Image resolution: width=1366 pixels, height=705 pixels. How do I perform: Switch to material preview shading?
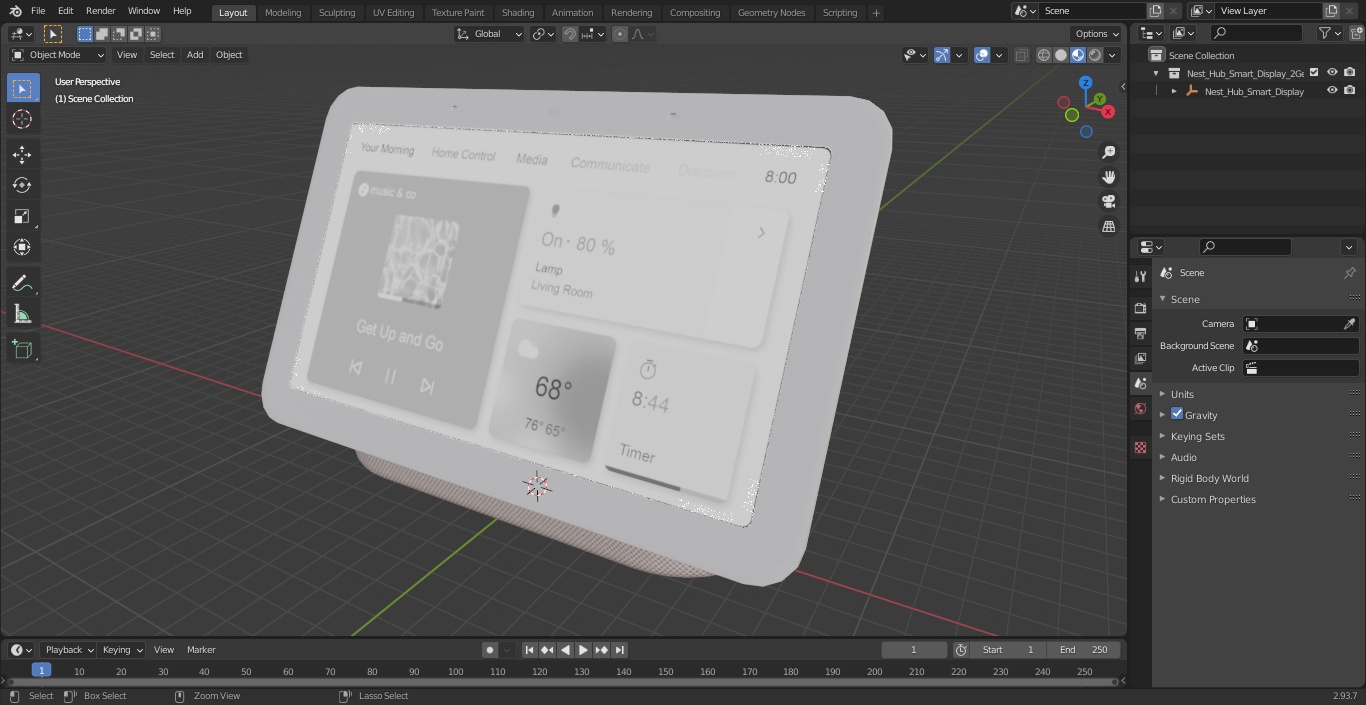[x=1078, y=55]
